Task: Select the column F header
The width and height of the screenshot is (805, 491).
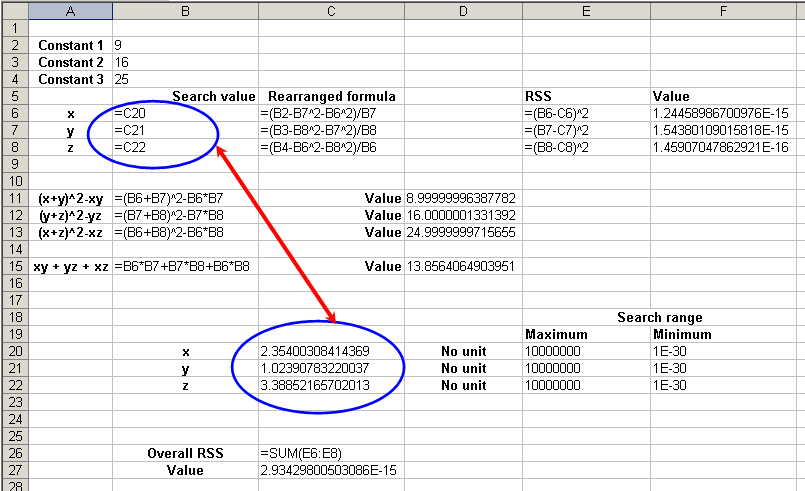Action: [727, 9]
